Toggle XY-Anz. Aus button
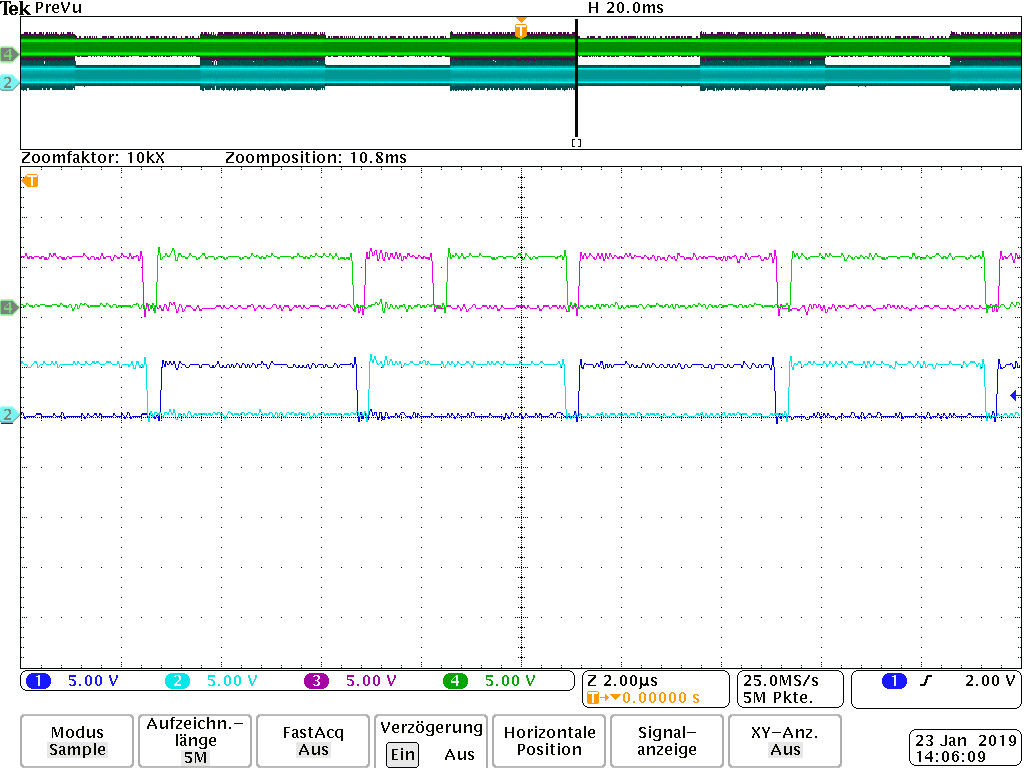Viewport: 1024px width, 768px height. pyautogui.click(x=784, y=741)
